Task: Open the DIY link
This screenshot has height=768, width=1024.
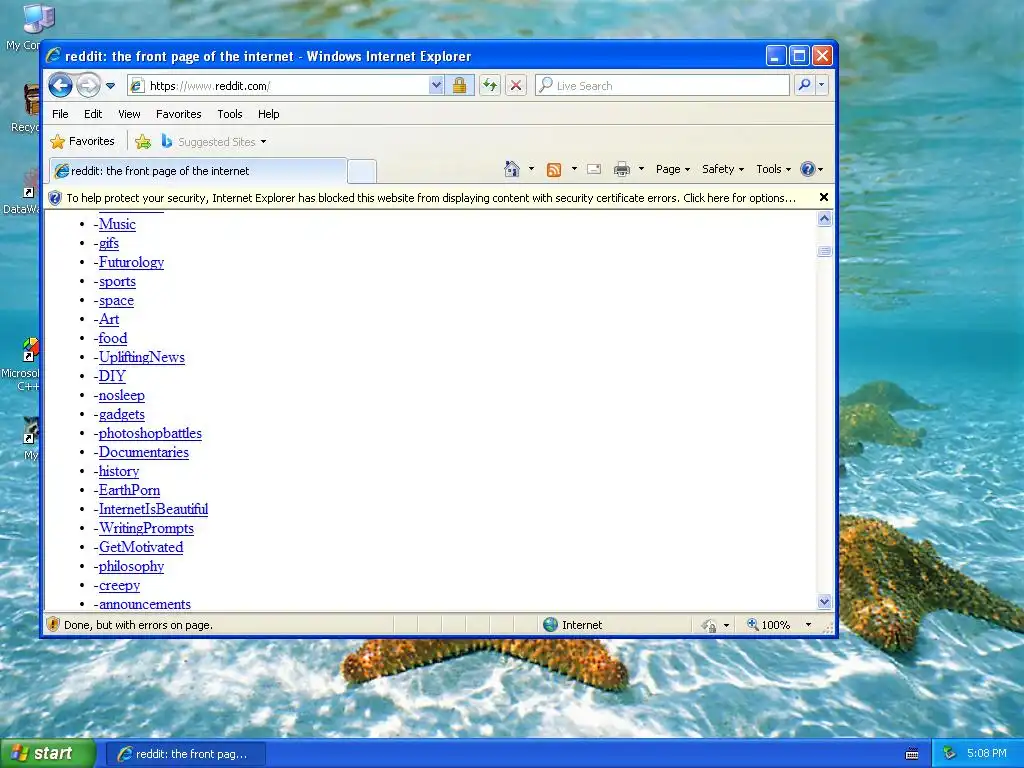Action: tap(112, 376)
